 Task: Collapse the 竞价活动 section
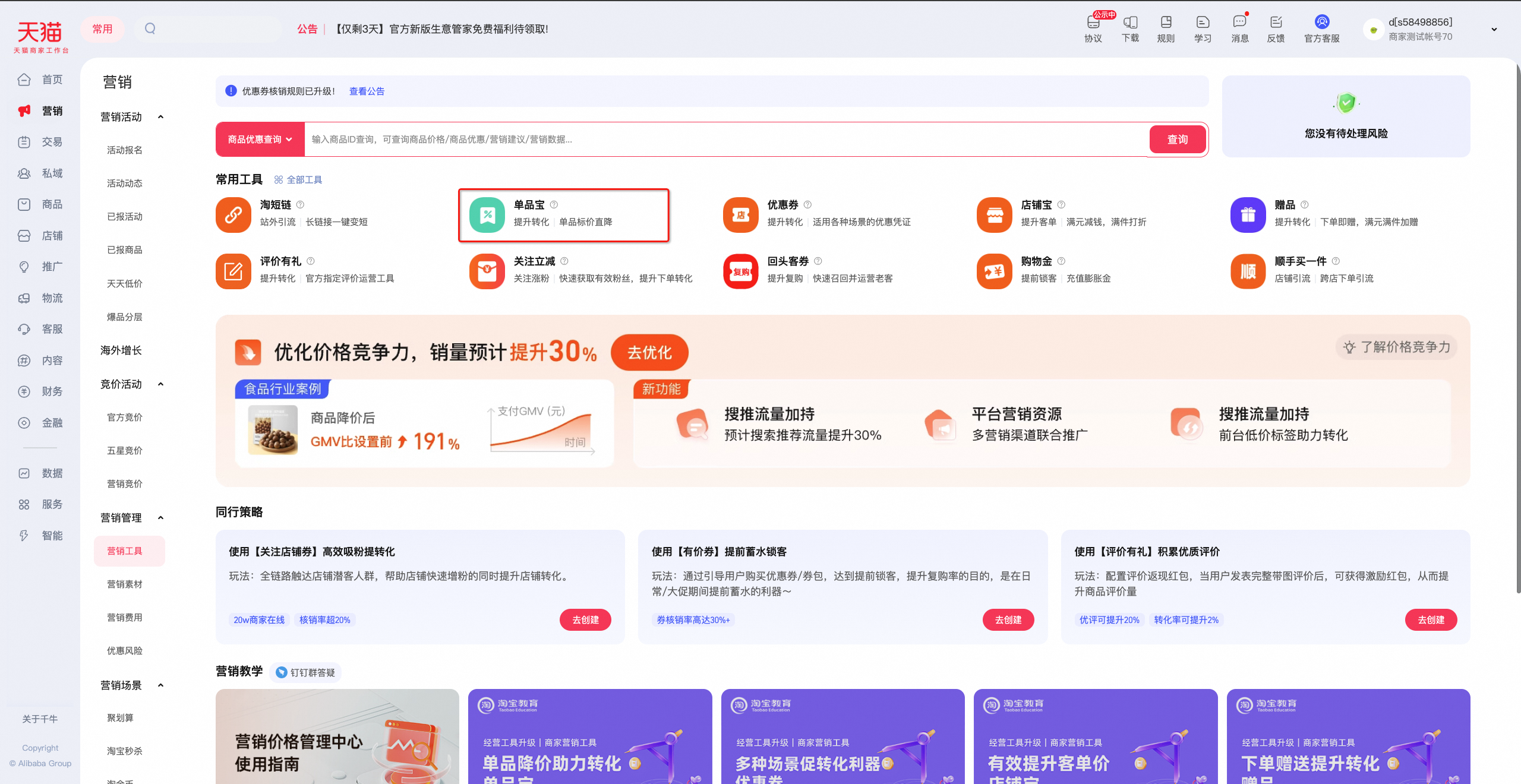click(160, 384)
